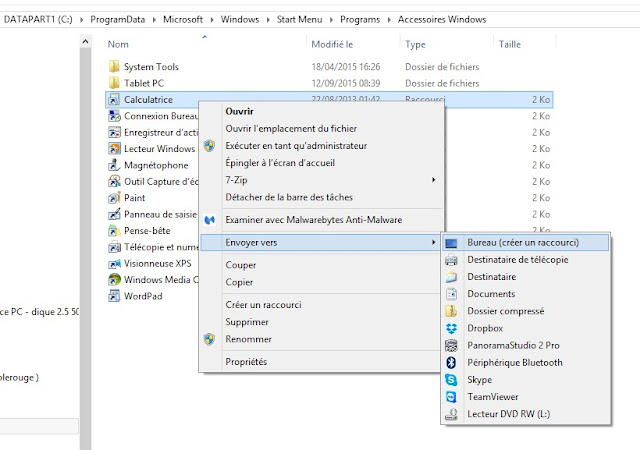Screen dimensions: 640x450
Task: Click the Visionneuse XPS icon
Action: point(114,263)
